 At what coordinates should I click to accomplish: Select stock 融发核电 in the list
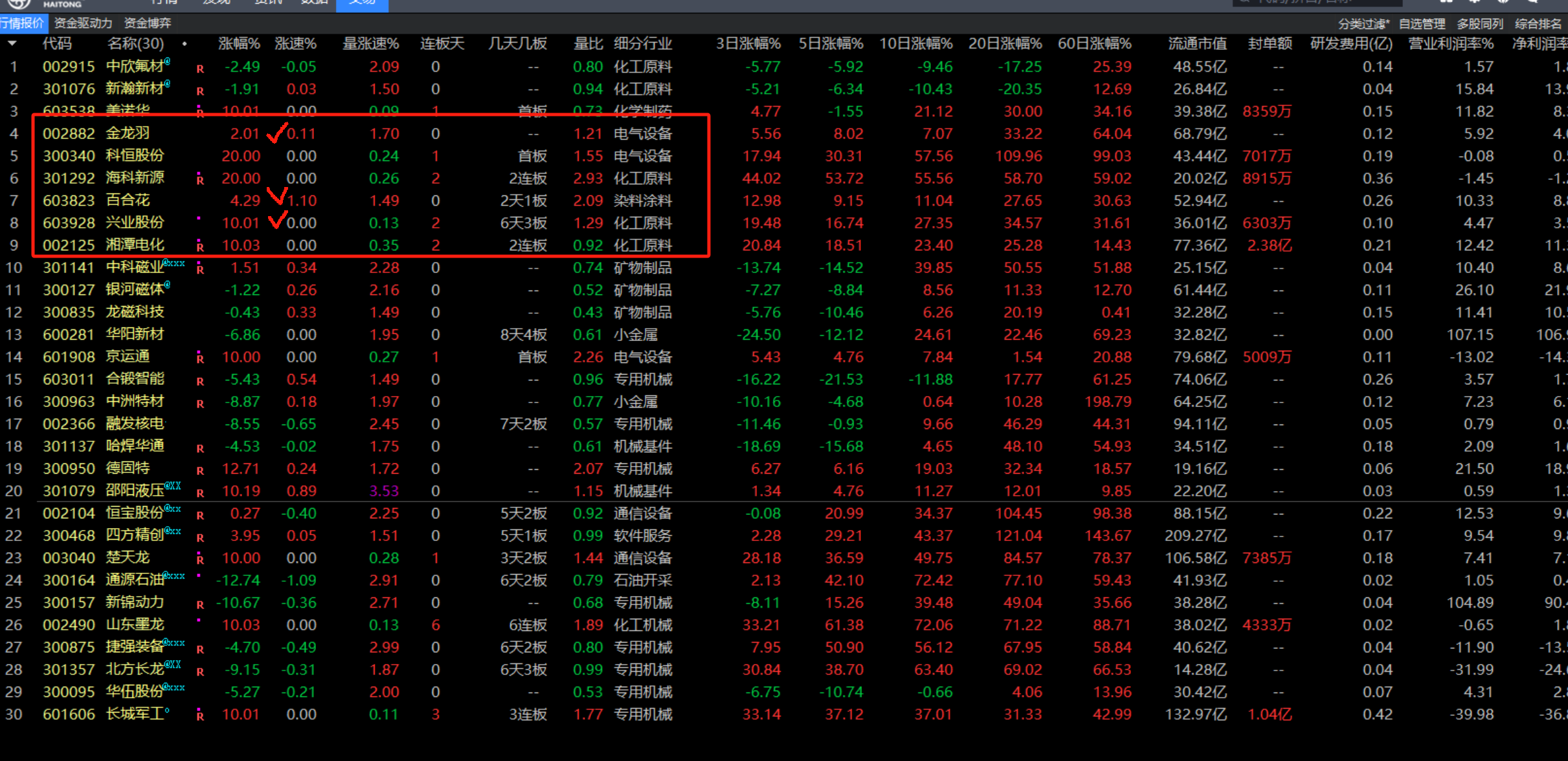(x=135, y=424)
